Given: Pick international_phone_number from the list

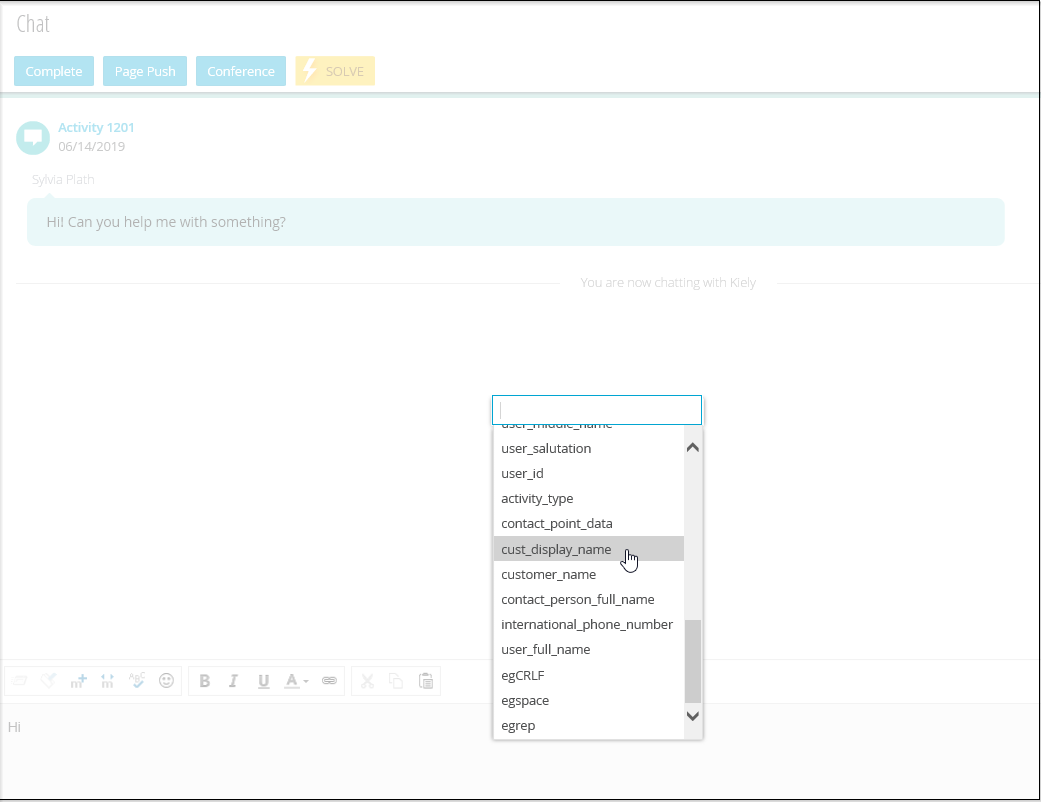Looking at the screenshot, I should point(589,625).
